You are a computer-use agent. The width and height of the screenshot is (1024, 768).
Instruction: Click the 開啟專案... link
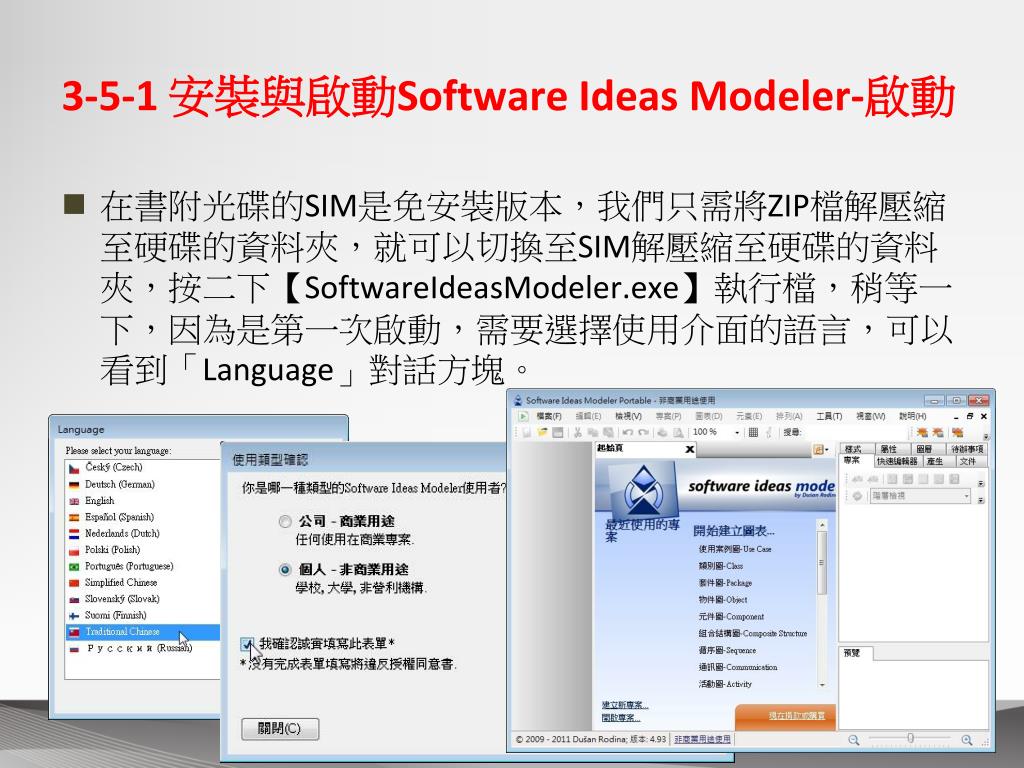[x=621, y=718]
